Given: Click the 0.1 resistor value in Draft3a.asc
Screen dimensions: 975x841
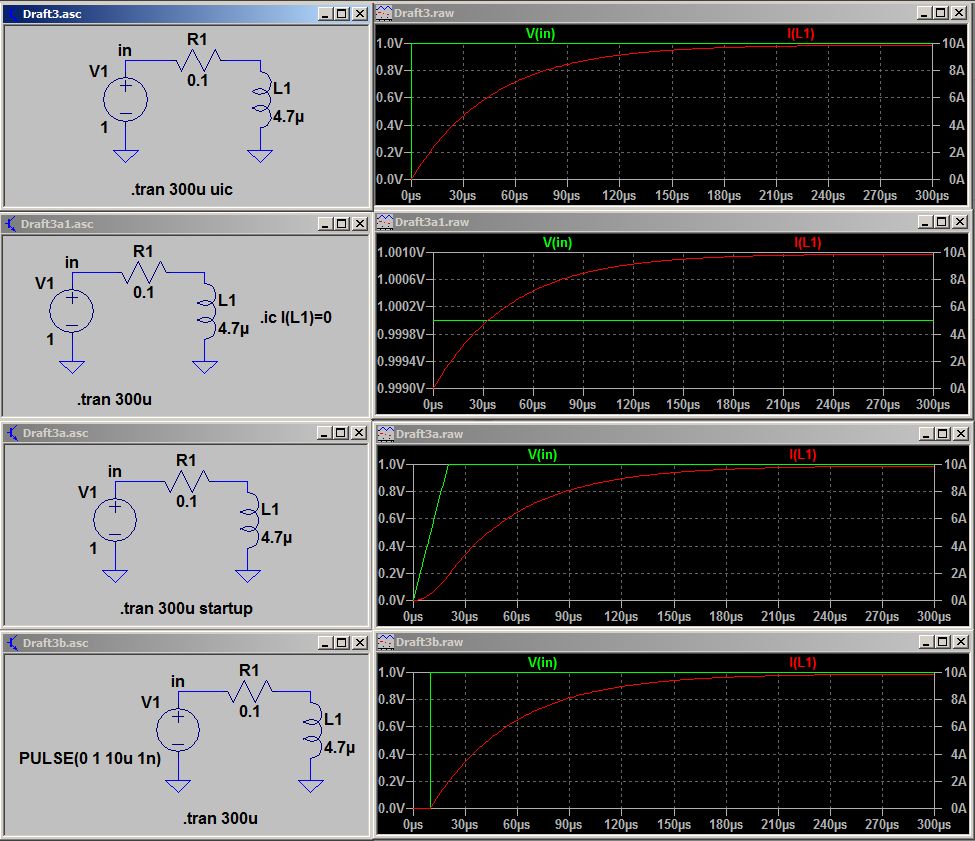Looking at the screenshot, I should [187, 501].
